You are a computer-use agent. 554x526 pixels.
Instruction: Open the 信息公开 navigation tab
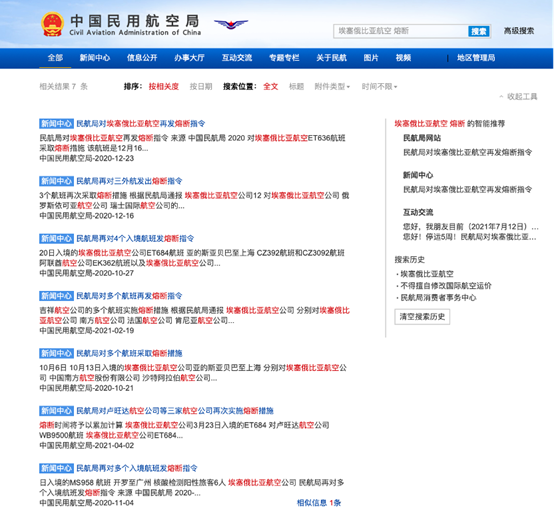coord(142,58)
